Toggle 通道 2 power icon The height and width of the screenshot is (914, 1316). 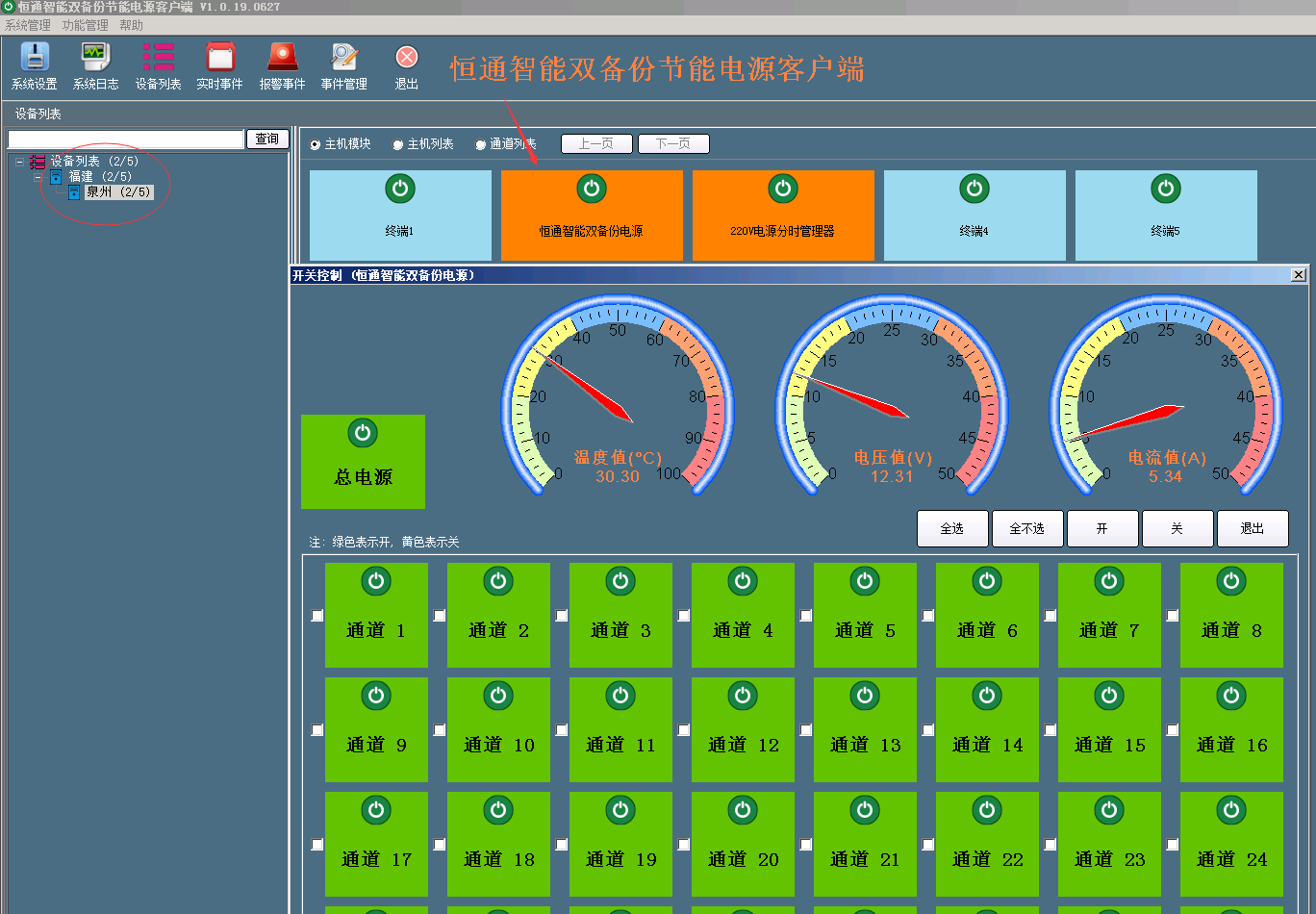point(498,581)
